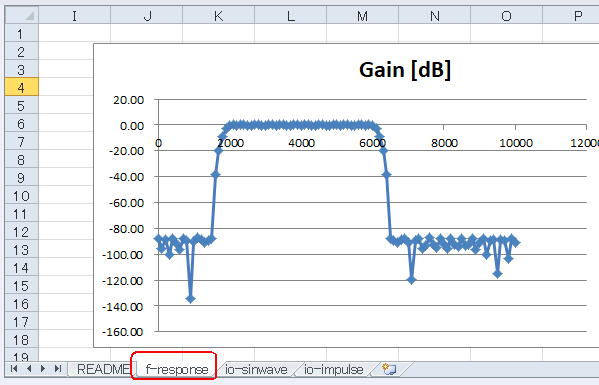This screenshot has width=599, height=385.
Task: Click the -160.00 vertical axis label
Action: pos(123,332)
